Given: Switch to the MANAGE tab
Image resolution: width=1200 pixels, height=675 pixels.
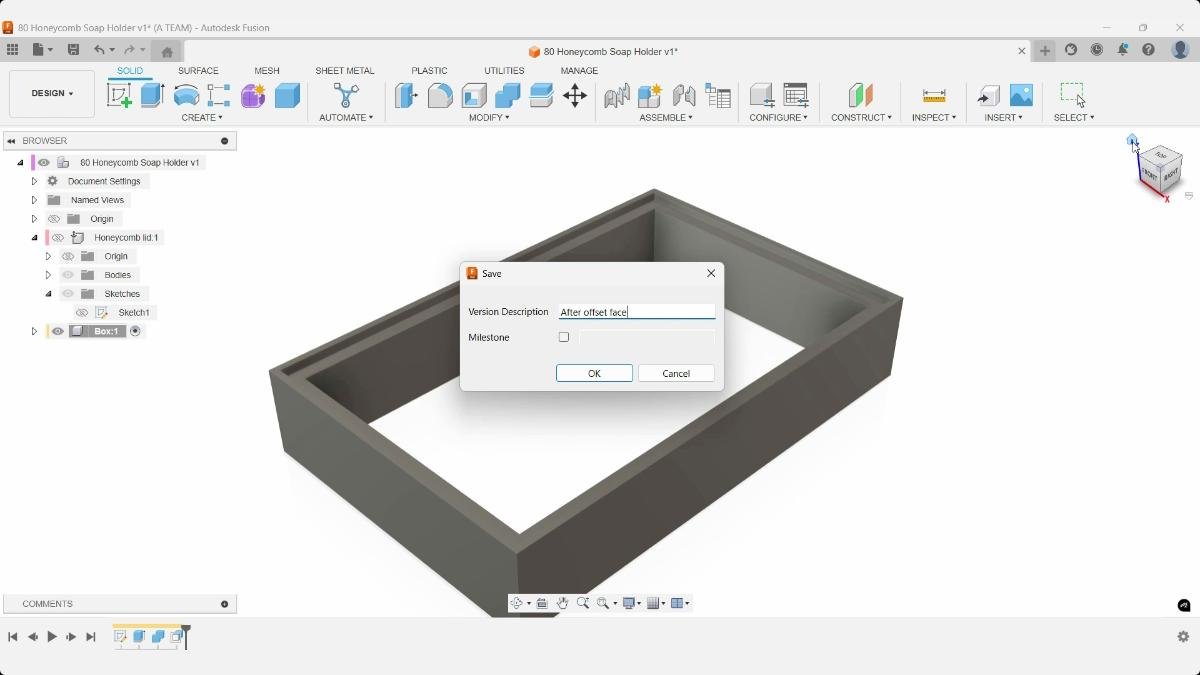Looking at the screenshot, I should [579, 71].
